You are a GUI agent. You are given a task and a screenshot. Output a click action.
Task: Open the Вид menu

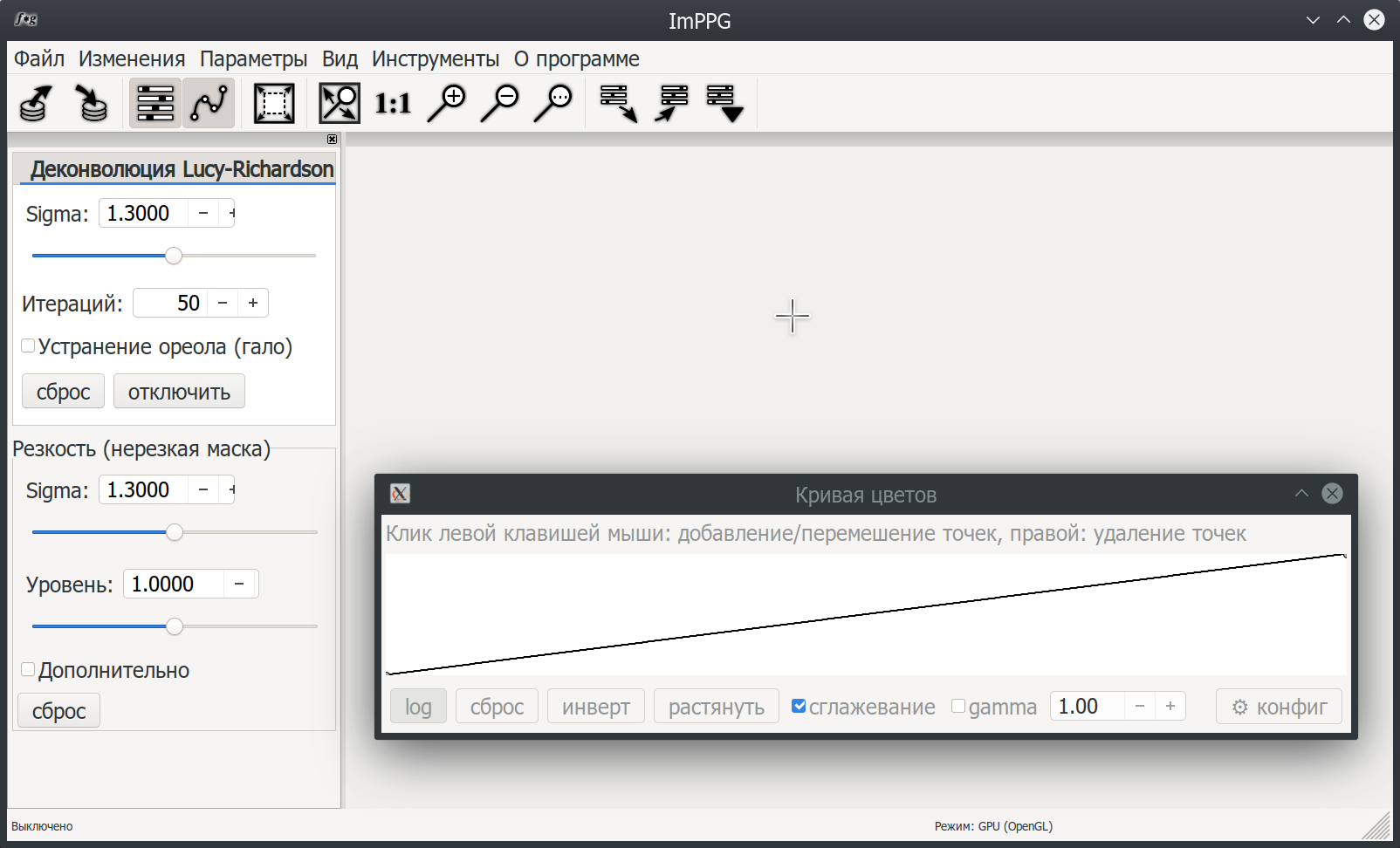[x=340, y=58]
